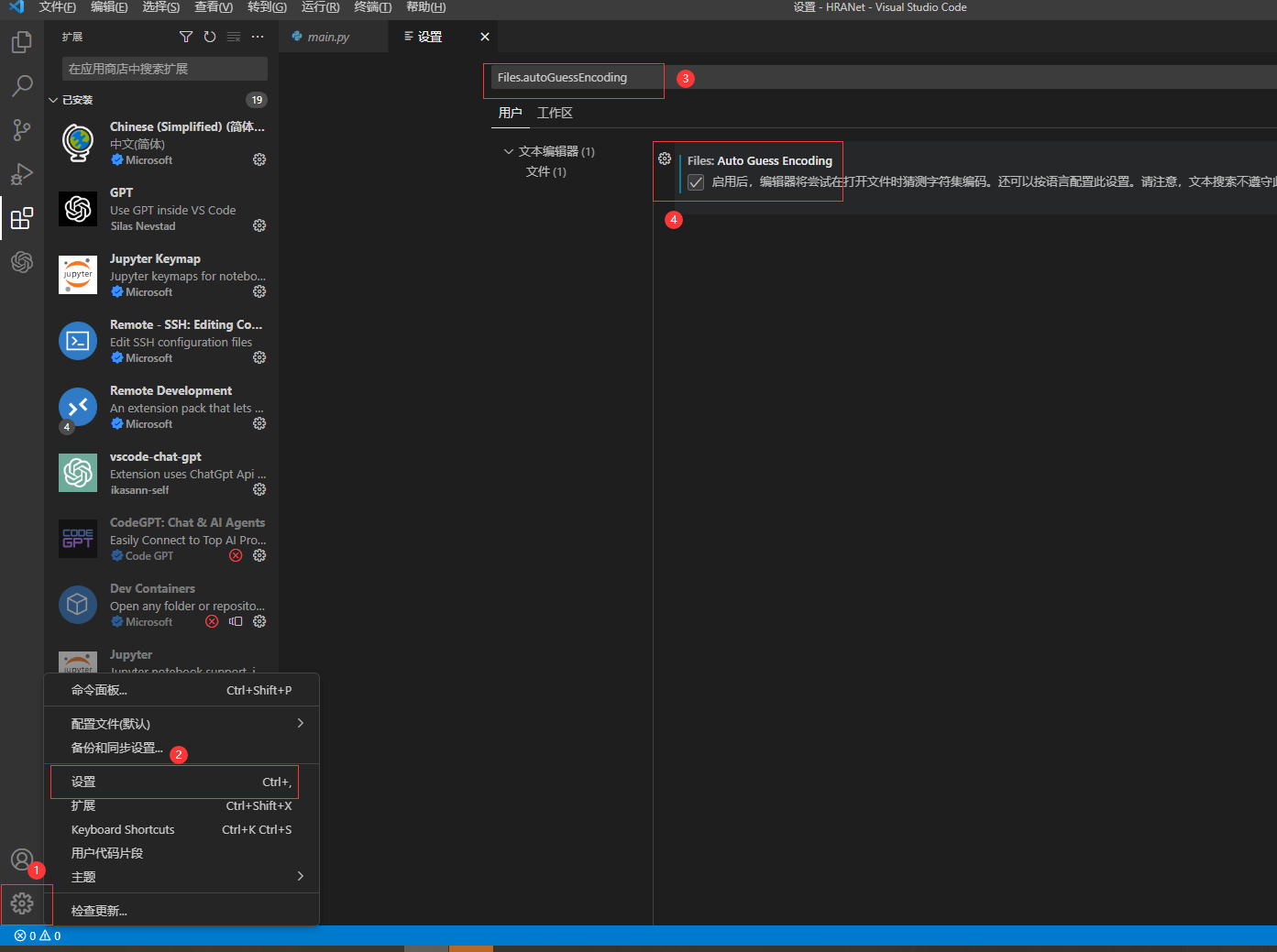
Task: Filter extensions with the funnel icon
Action: tap(186, 37)
